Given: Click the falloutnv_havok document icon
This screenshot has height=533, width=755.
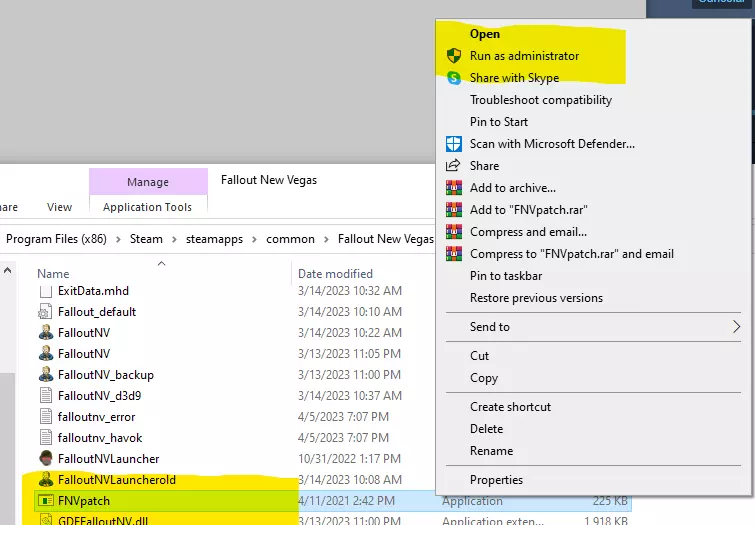Looking at the screenshot, I should tap(46, 438).
